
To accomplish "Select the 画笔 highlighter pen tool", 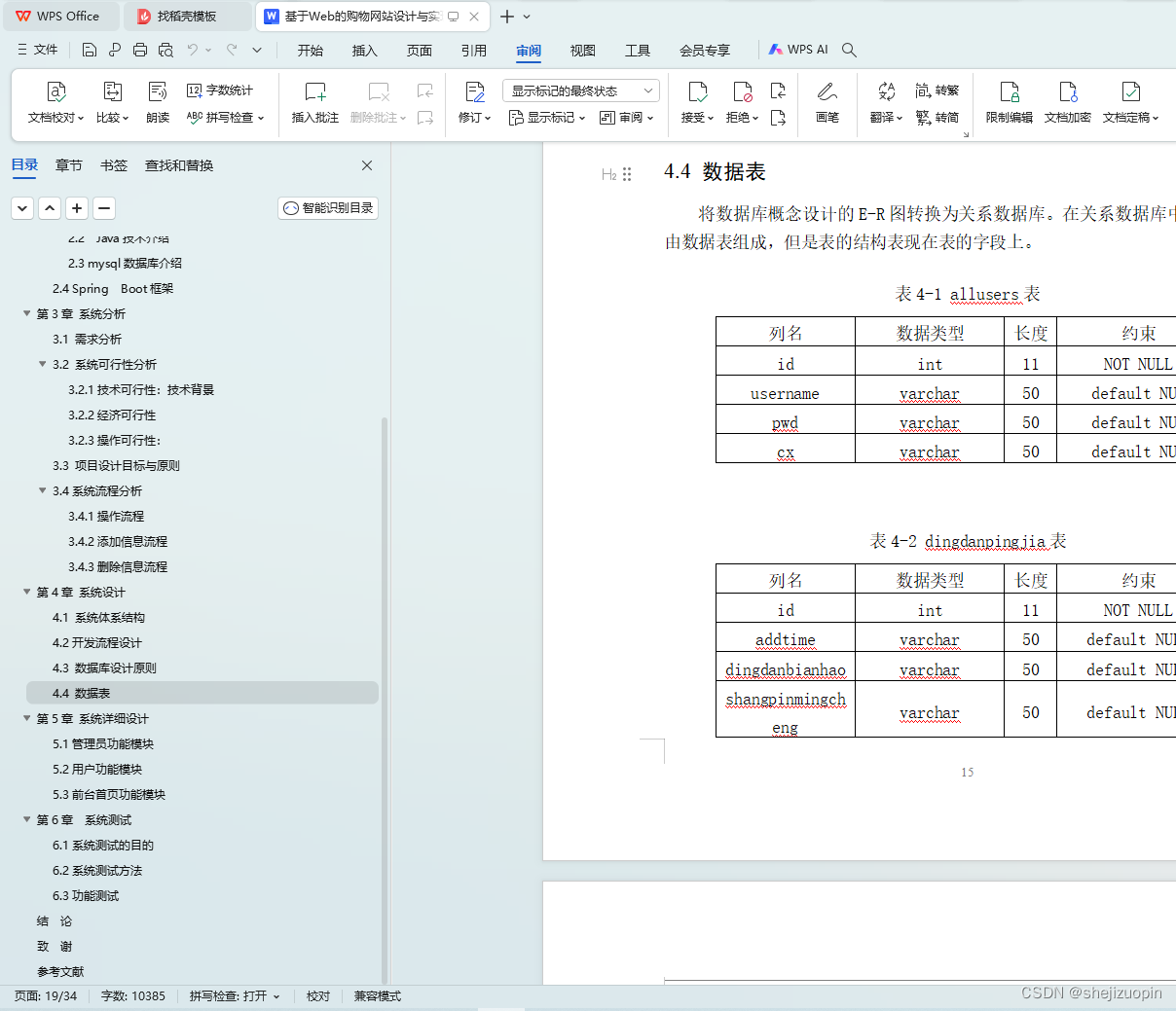I will coord(827,102).
